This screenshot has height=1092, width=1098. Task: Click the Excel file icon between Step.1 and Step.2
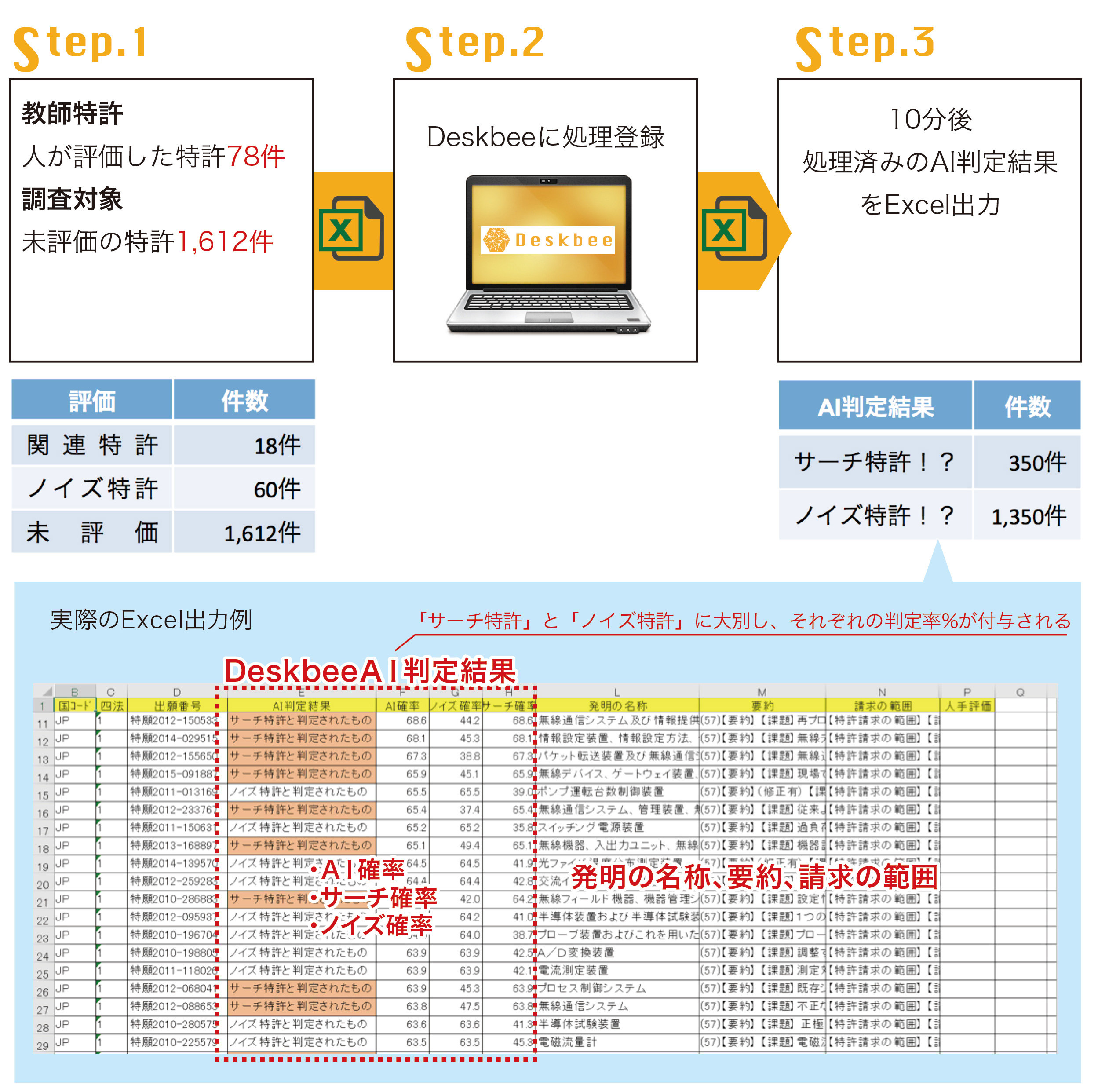tap(351, 228)
